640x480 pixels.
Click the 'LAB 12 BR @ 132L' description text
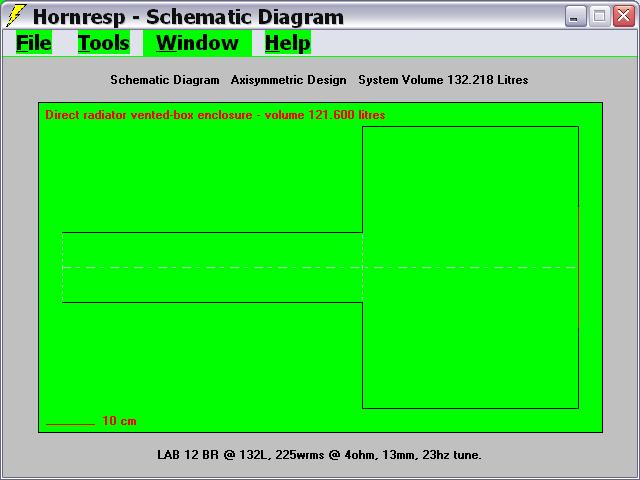click(x=319, y=455)
